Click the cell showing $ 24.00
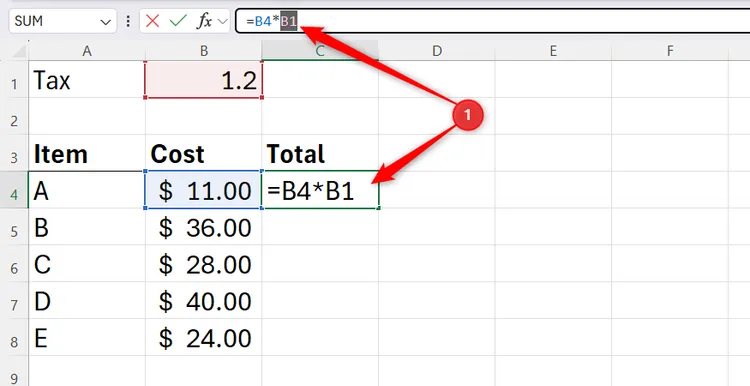 pyautogui.click(x=204, y=337)
